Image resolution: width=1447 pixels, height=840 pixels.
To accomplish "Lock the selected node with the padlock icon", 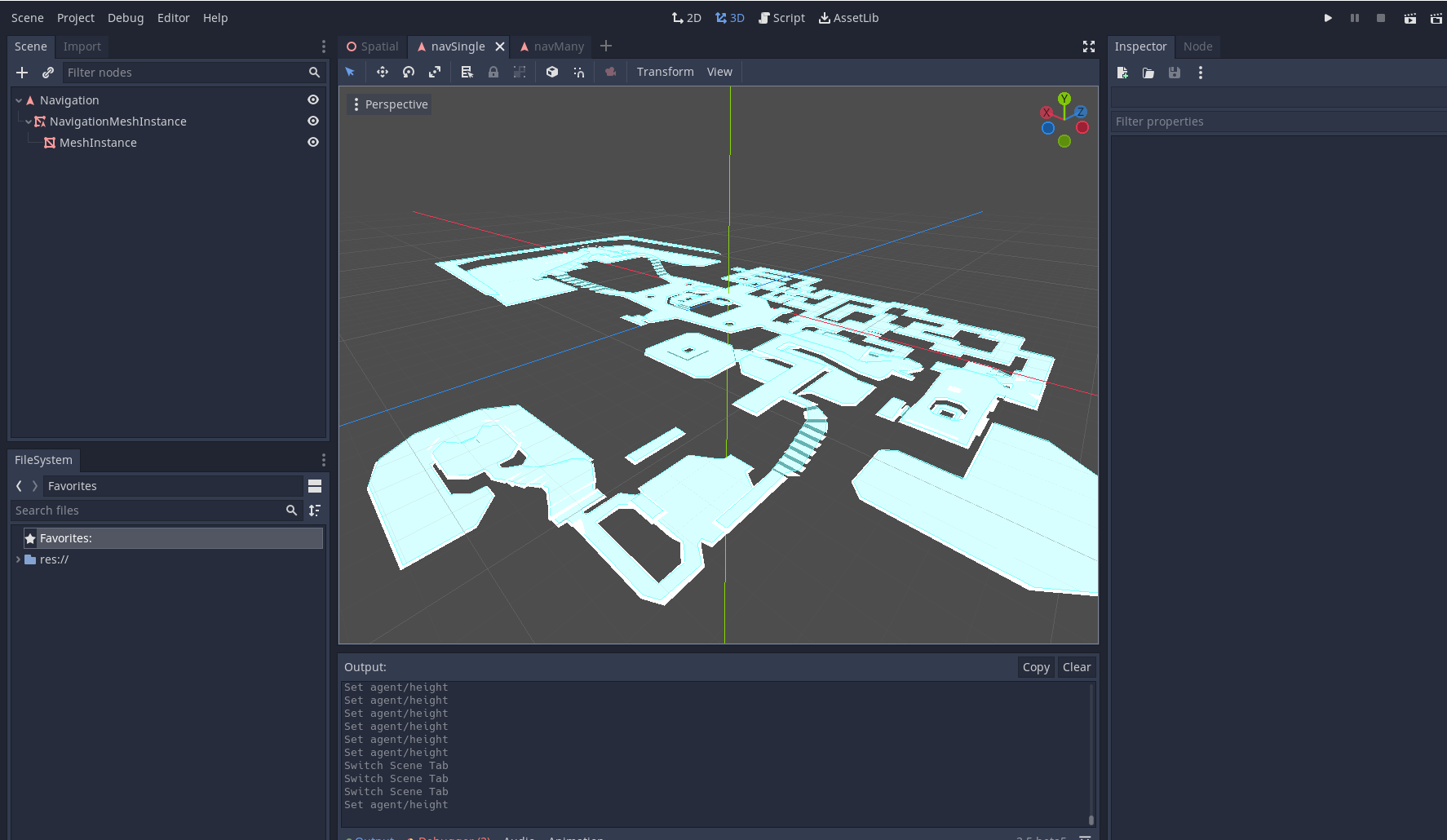I will tap(493, 72).
